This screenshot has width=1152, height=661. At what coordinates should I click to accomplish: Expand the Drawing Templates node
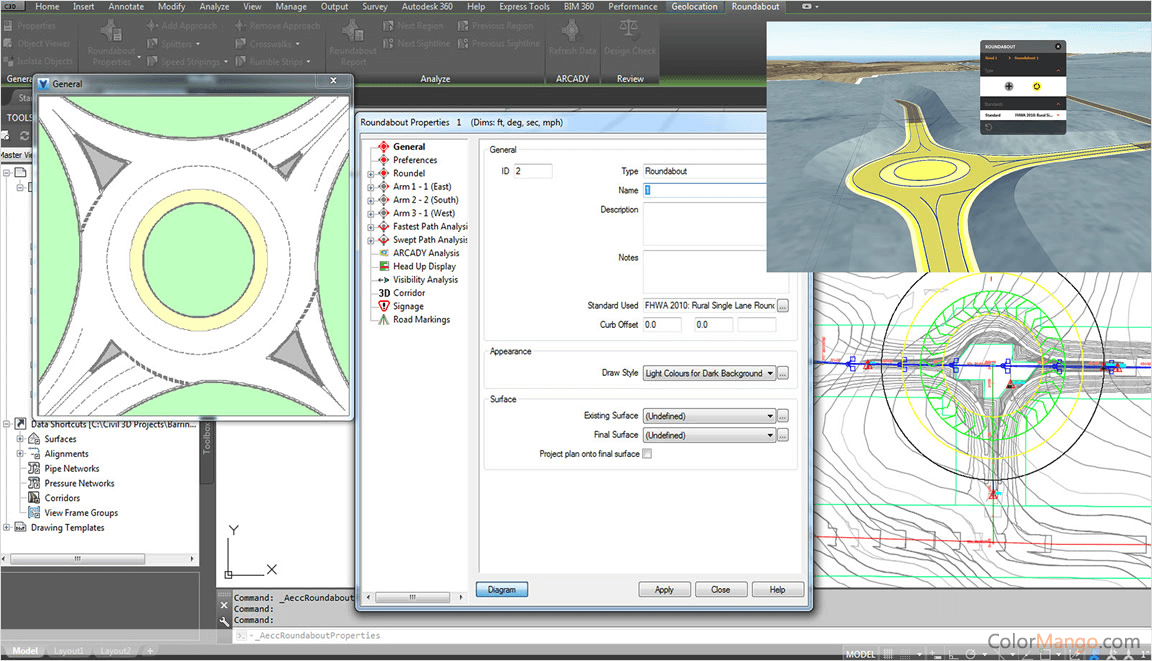(x=7, y=527)
